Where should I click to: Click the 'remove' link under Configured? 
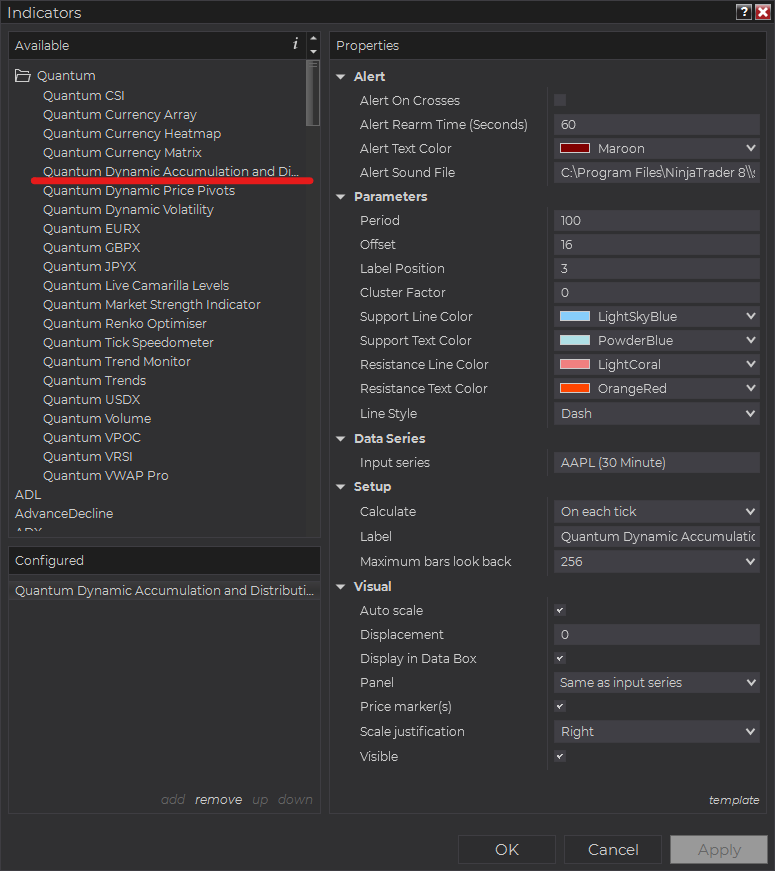coord(218,799)
